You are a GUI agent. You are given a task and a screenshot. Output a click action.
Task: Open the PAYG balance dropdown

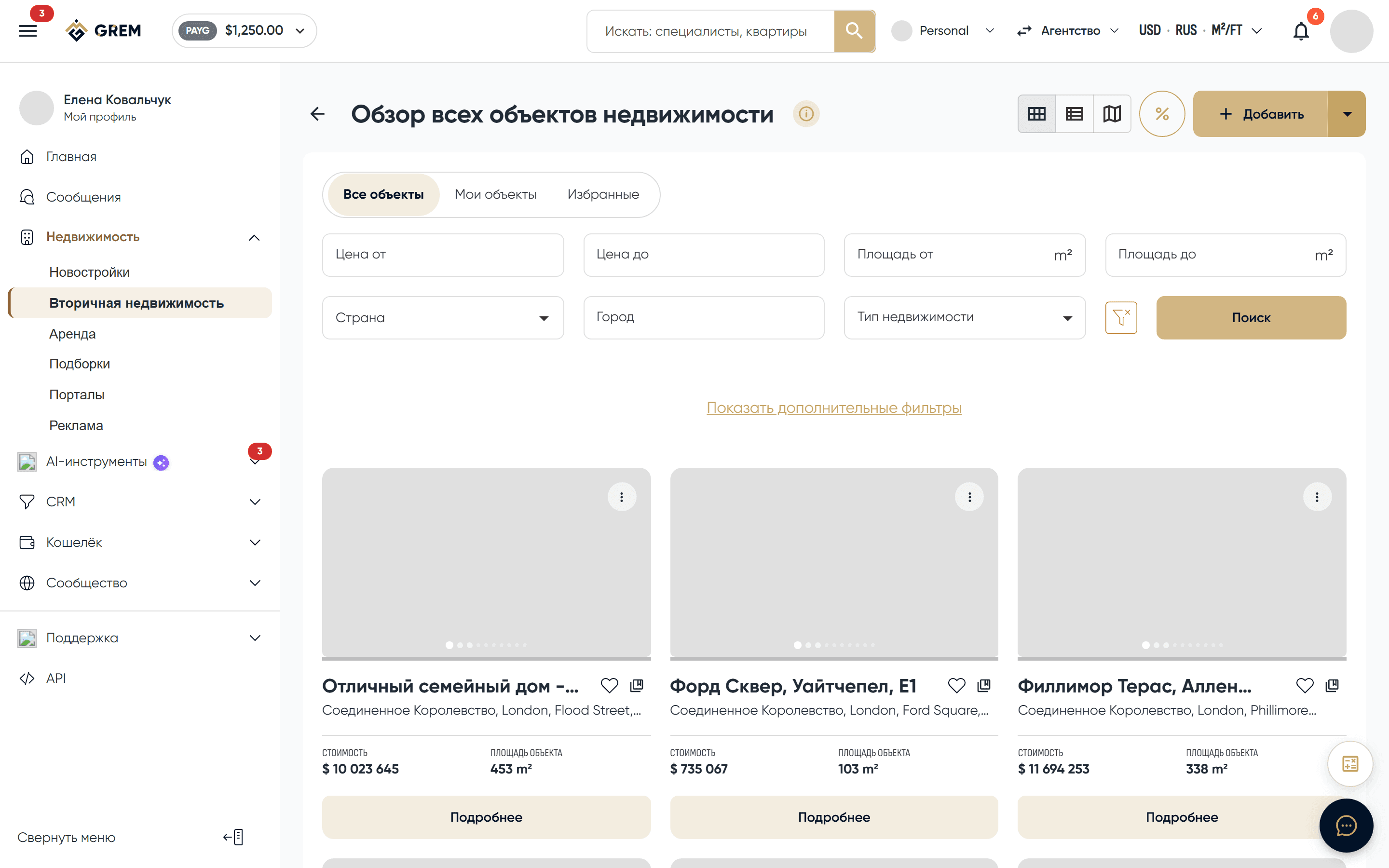[245, 30]
